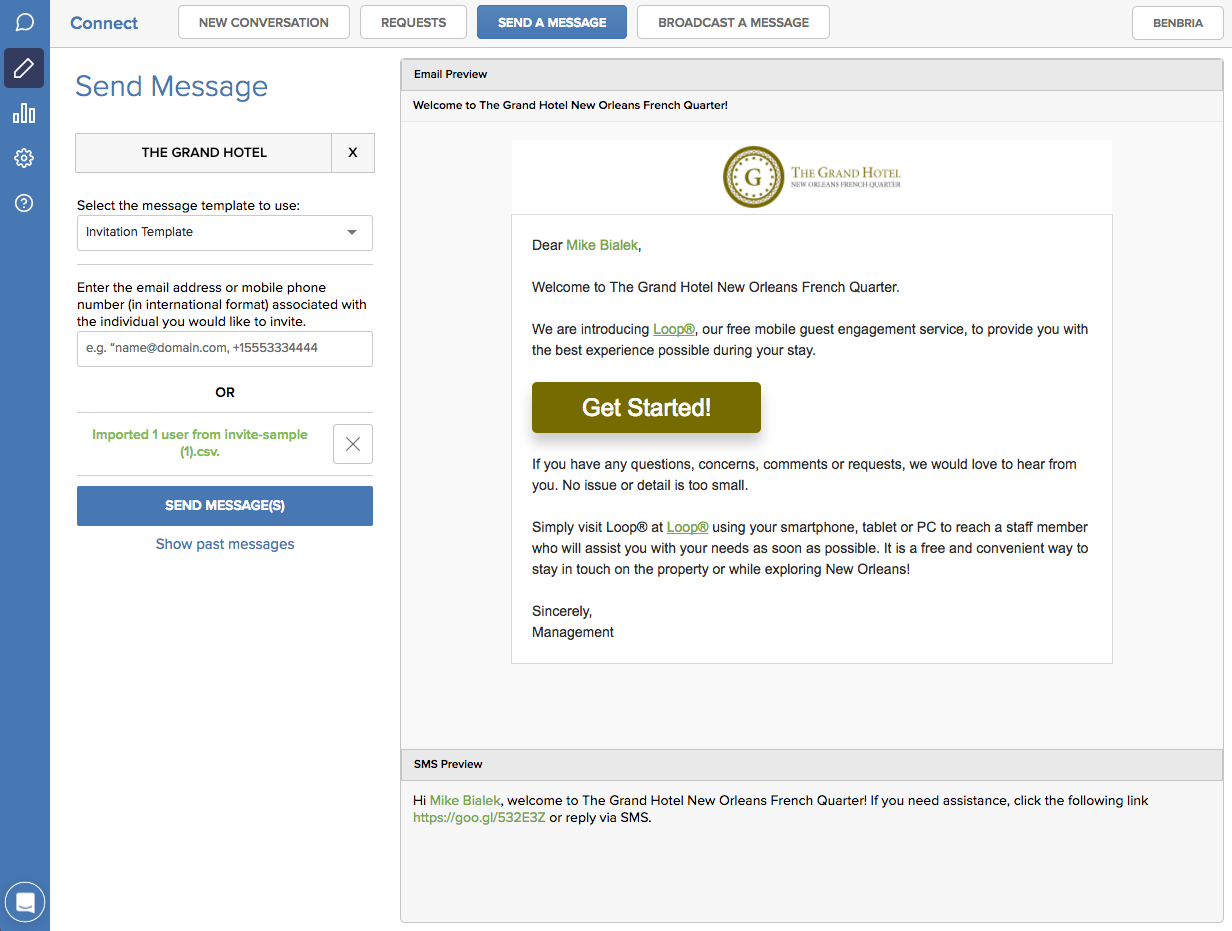Viewport: 1232px width, 931px height.
Task: Click the email subject line text
Action: (x=570, y=105)
